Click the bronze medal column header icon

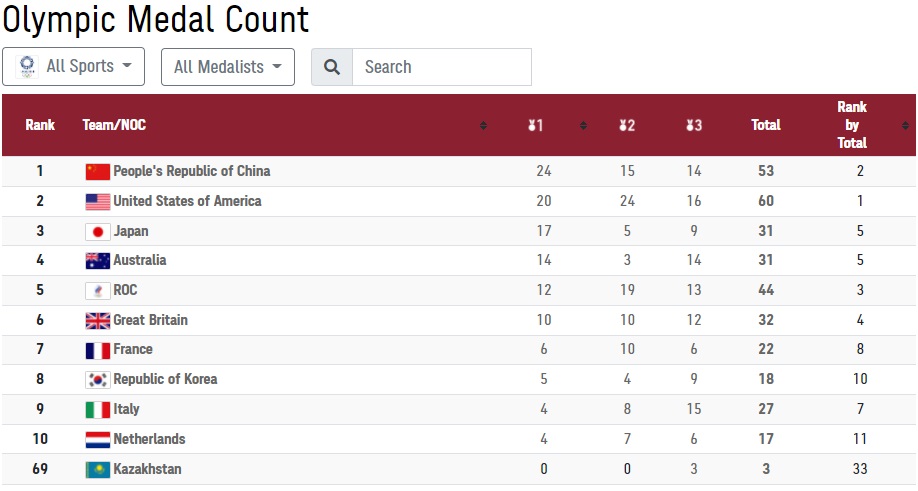point(694,125)
